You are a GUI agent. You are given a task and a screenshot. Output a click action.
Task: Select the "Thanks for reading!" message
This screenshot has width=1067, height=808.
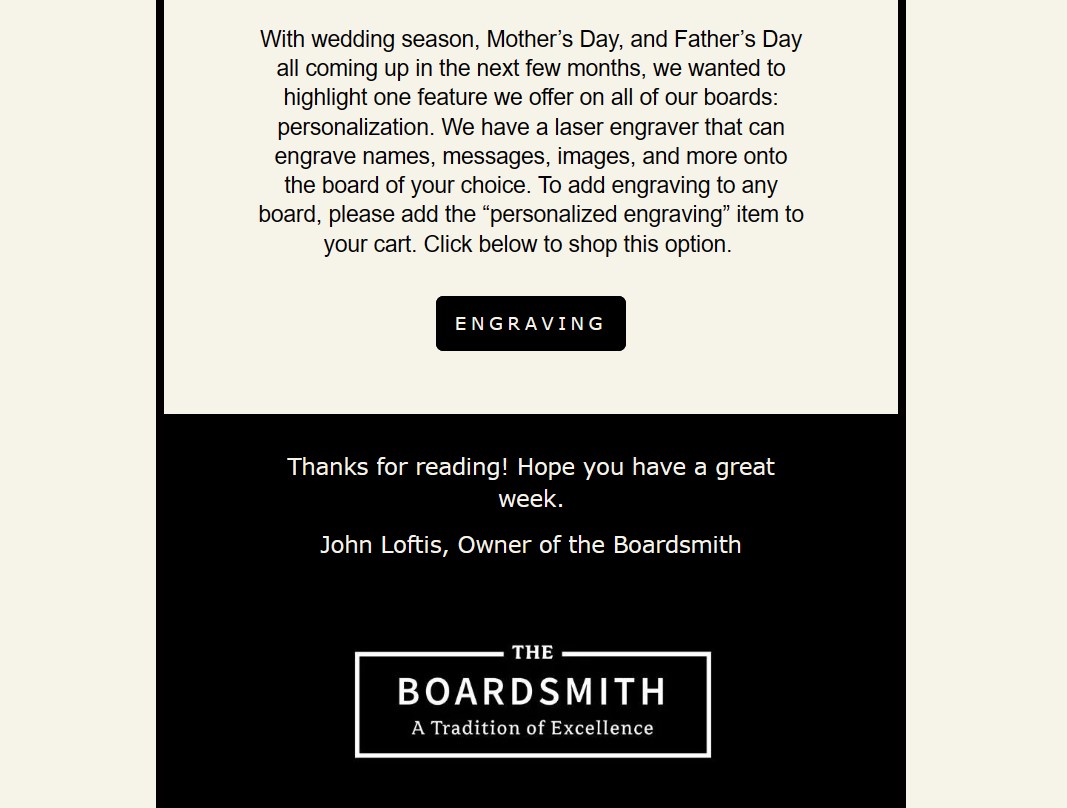click(x=530, y=466)
